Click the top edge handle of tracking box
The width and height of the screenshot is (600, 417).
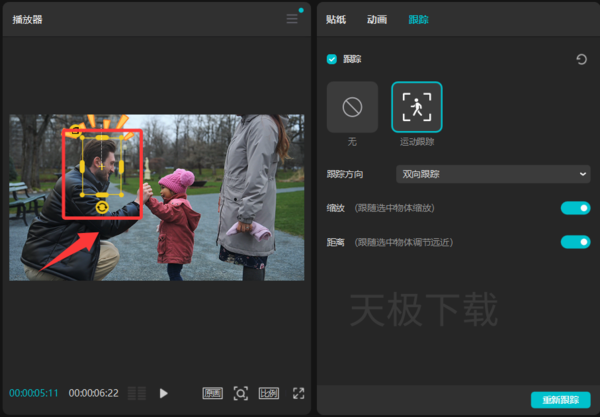[x=102, y=137]
